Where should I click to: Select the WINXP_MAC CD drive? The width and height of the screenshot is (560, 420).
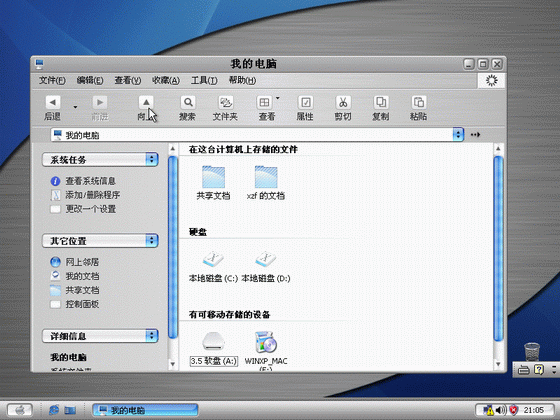tap(266, 342)
